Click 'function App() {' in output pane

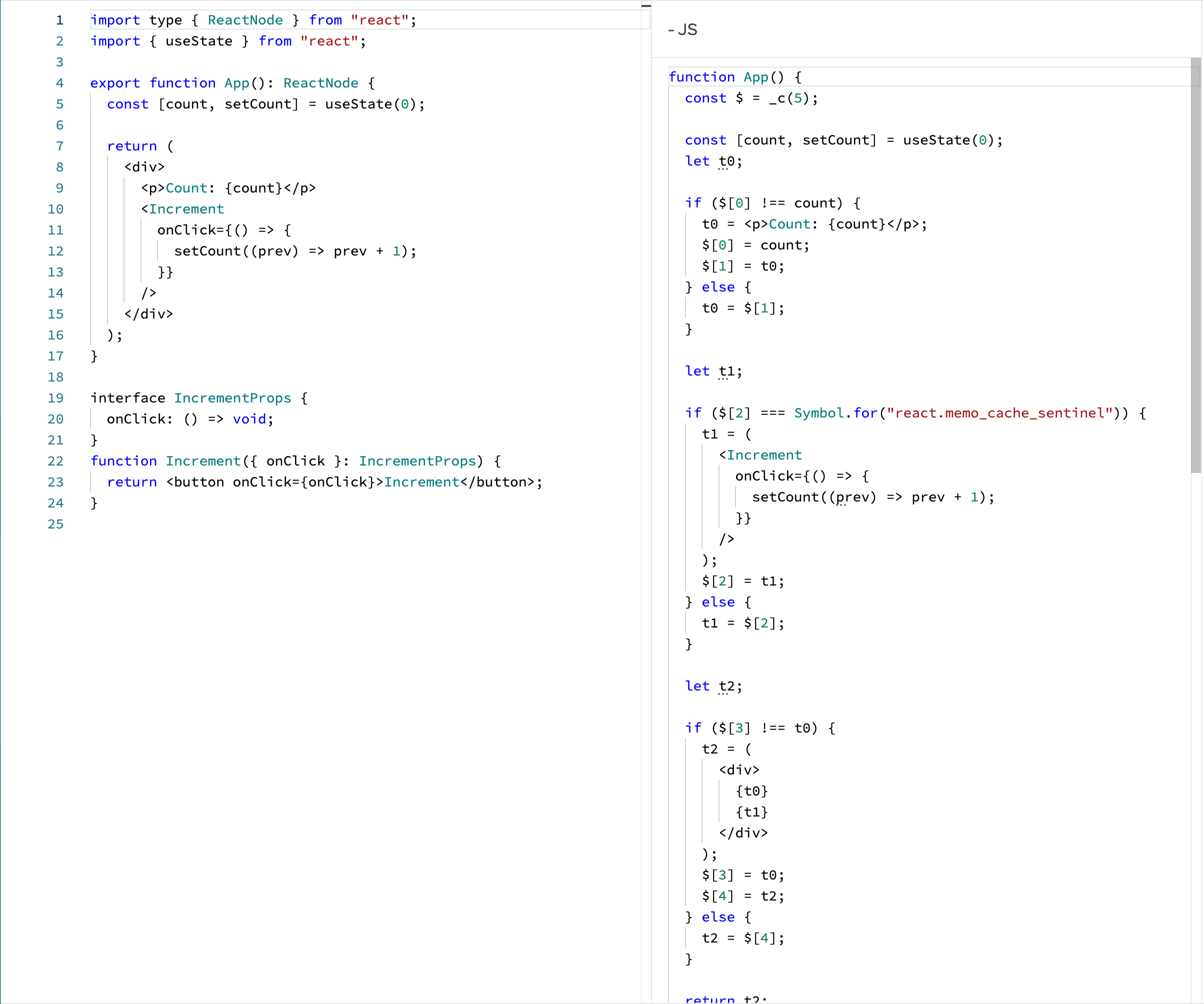(x=735, y=77)
